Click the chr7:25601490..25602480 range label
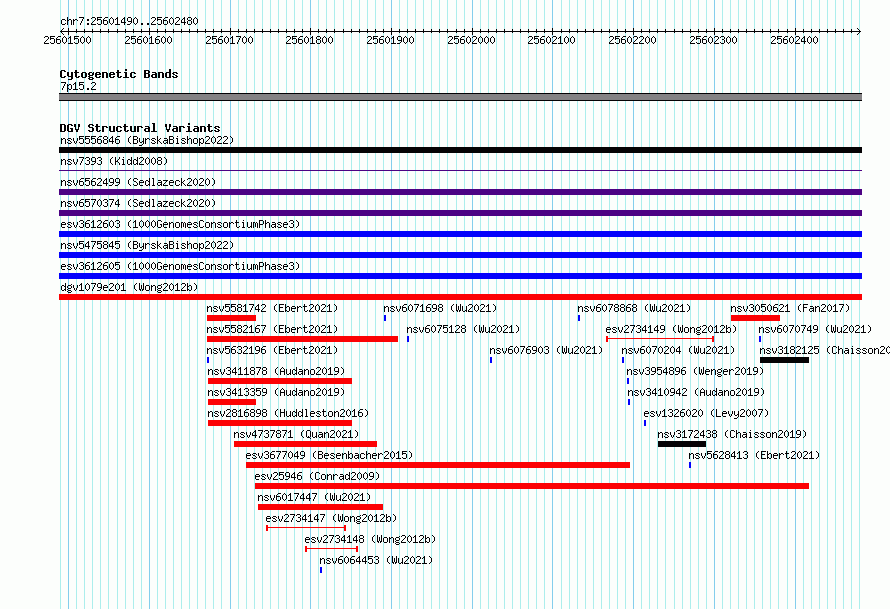Image resolution: width=890 pixels, height=609 pixels. [x=129, y=21]
